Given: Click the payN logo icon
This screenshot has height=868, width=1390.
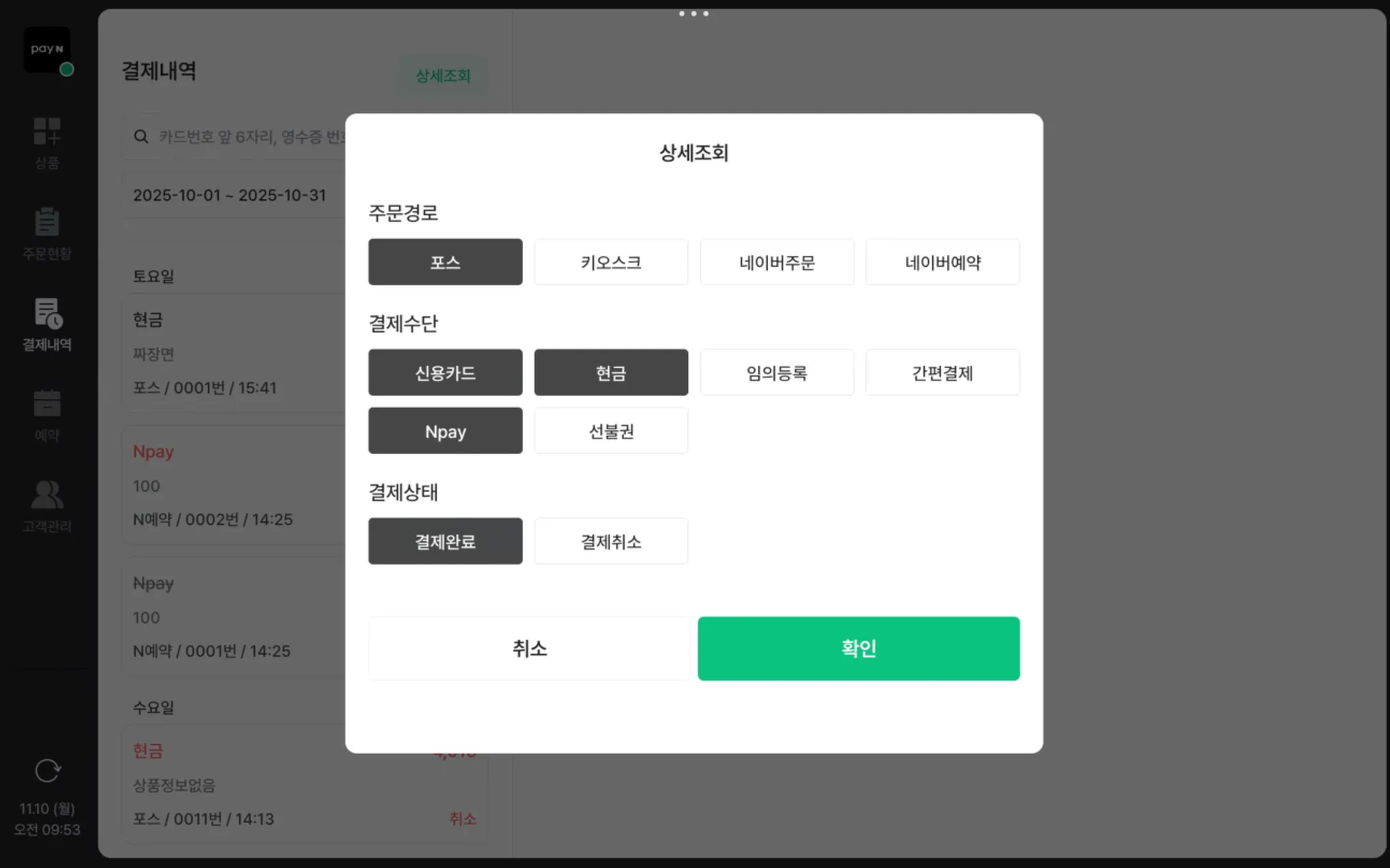Looking at the screenshot, I should click(46, 50).
